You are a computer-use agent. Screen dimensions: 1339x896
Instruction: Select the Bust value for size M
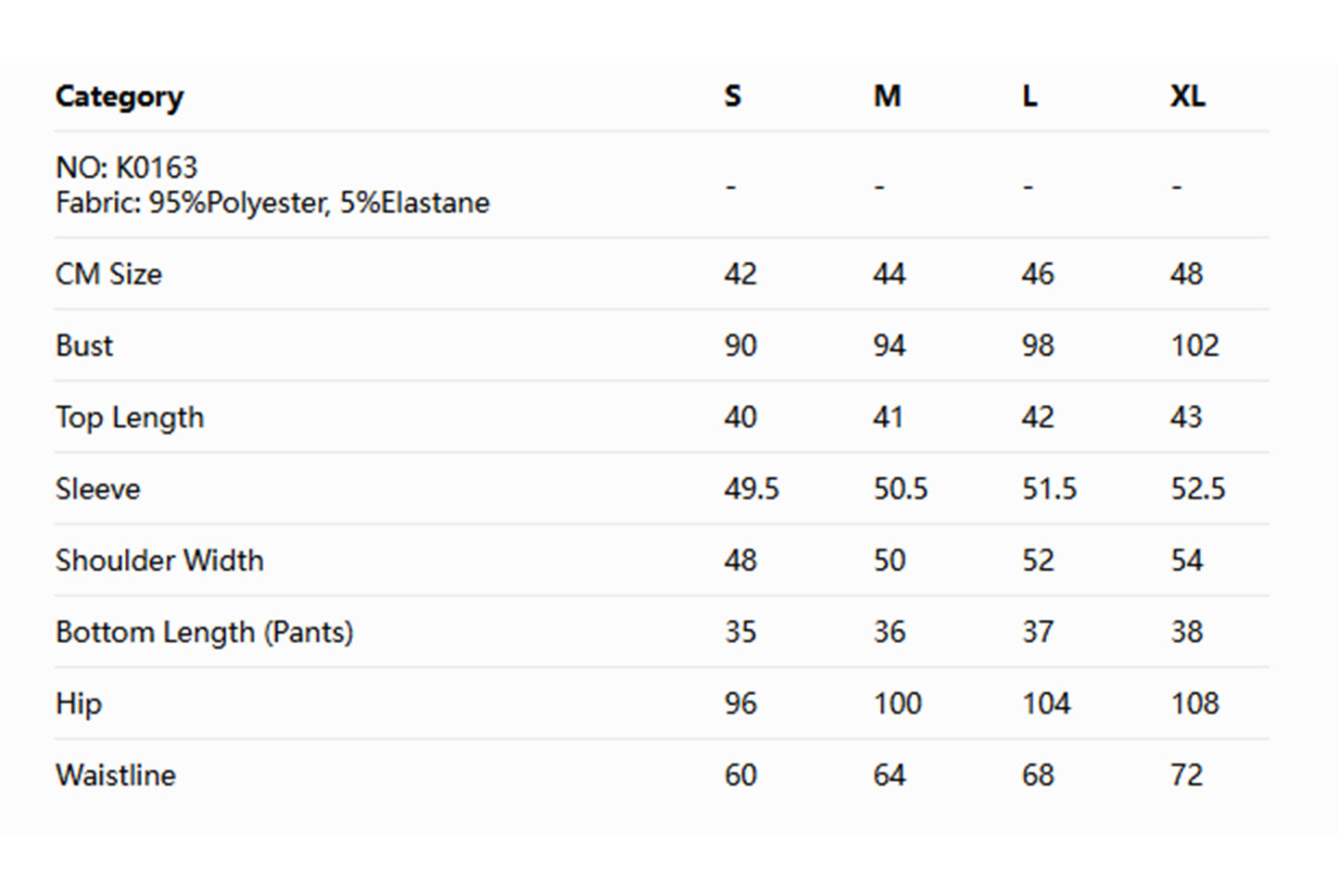(x=889, y=346)
